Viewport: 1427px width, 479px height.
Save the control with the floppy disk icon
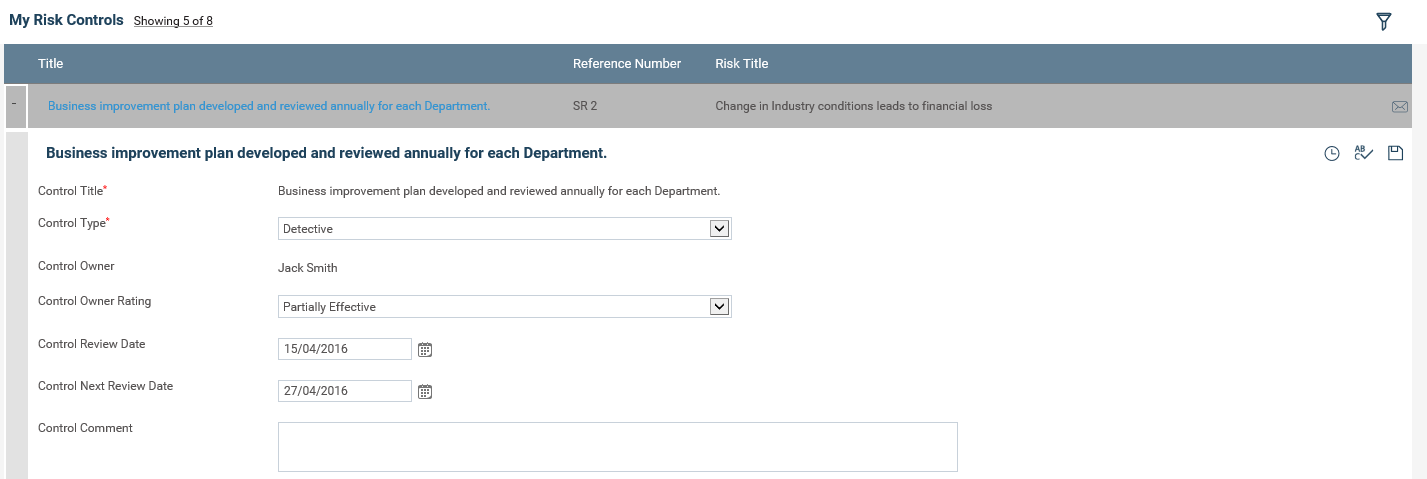point(1396,153)
